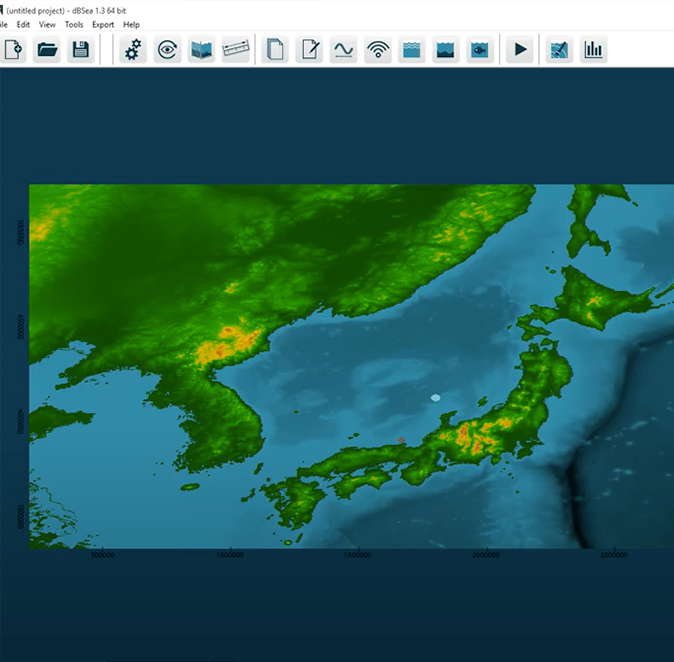The image size is (674, 662).
Task: Click the open book map icon
Action: (201, 49)
